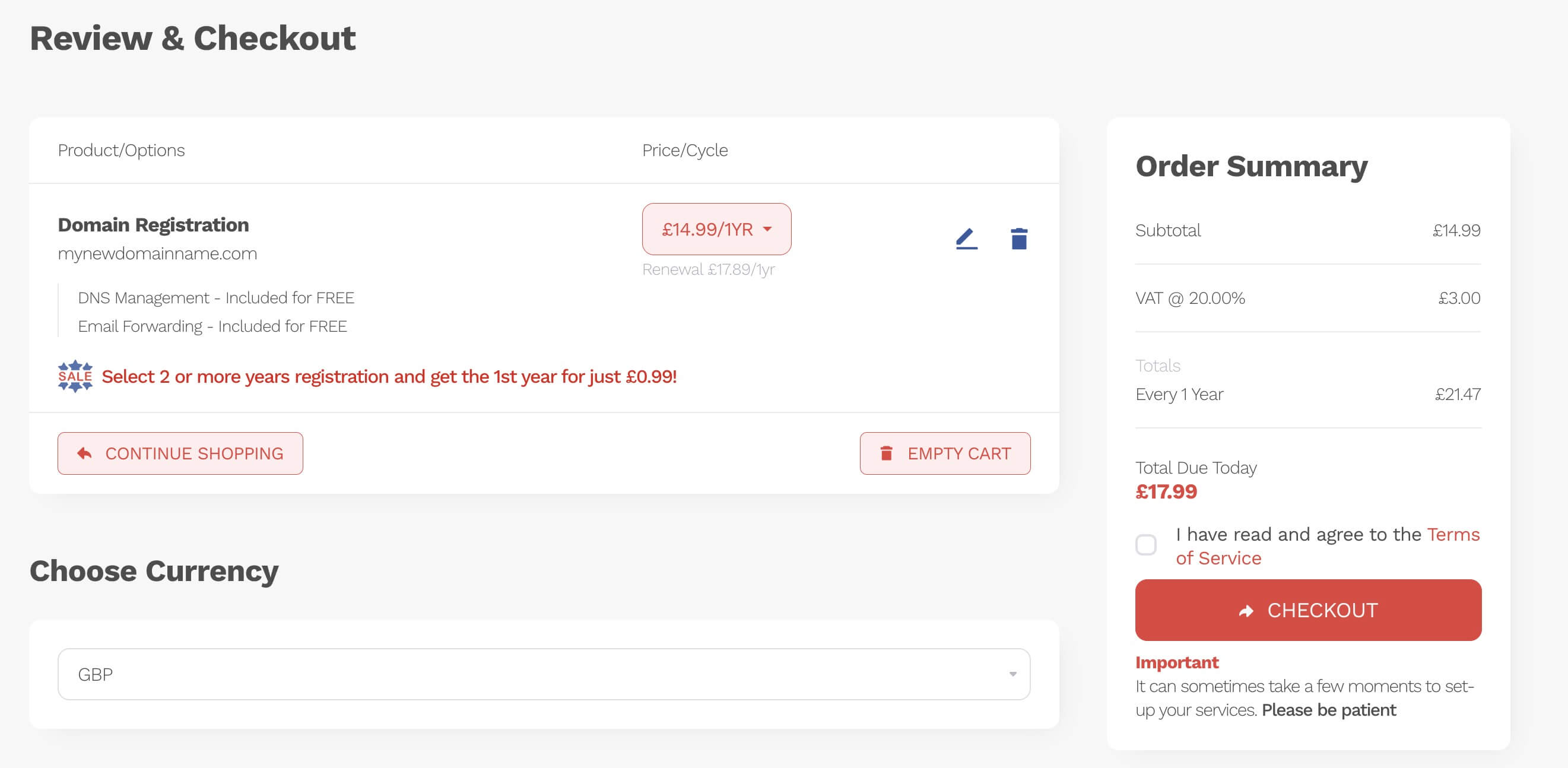Image resolution: width=1568 pixels, height=768 pixels.
Task: Open the £14.99/1YR billing cycle dropdown
Action: [x=716, y=230]
